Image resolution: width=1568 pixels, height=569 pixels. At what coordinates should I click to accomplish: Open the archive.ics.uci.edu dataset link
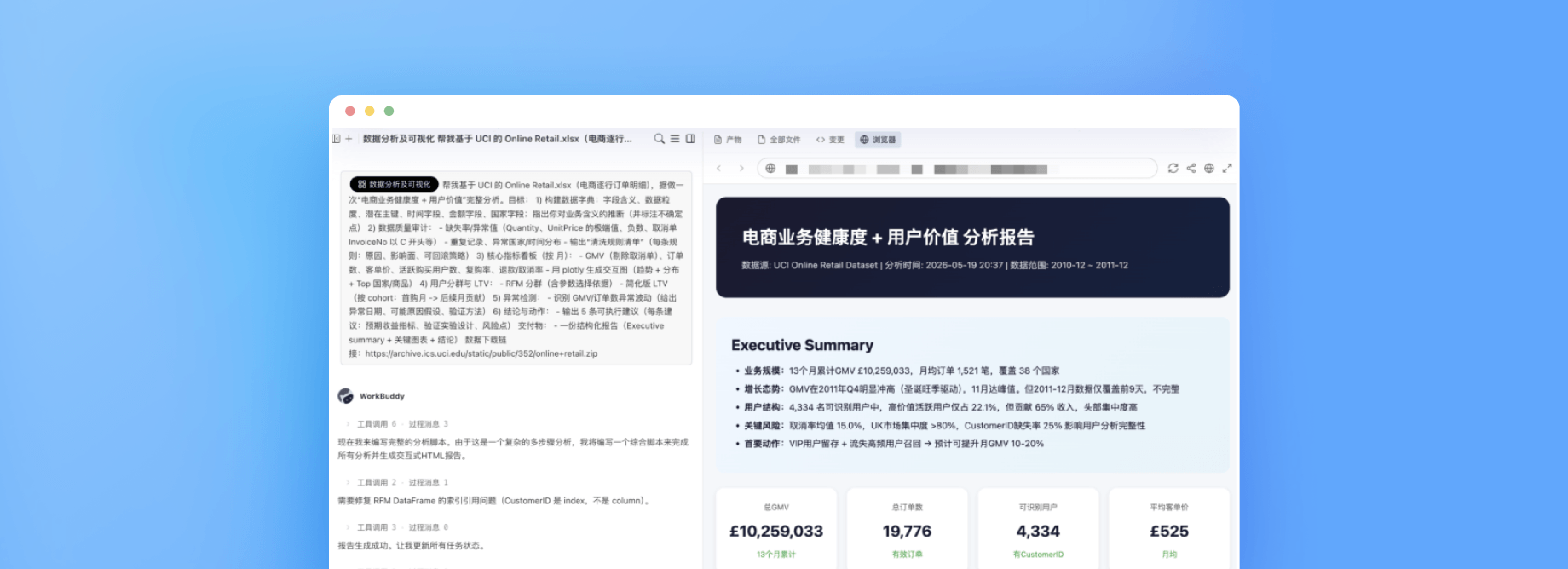(x=481, y=353)
